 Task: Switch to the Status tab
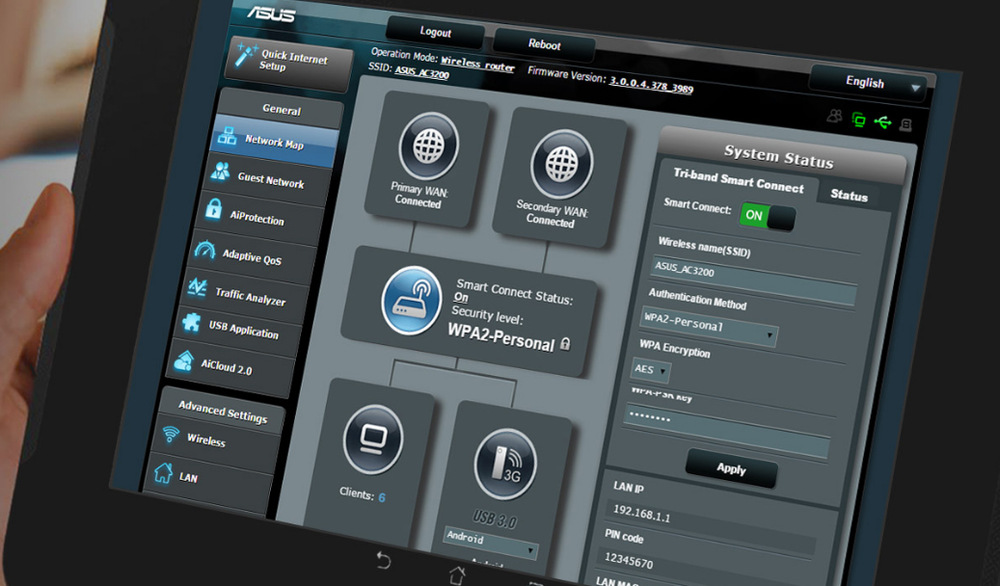pyautogui.click(x=849, y=196)
